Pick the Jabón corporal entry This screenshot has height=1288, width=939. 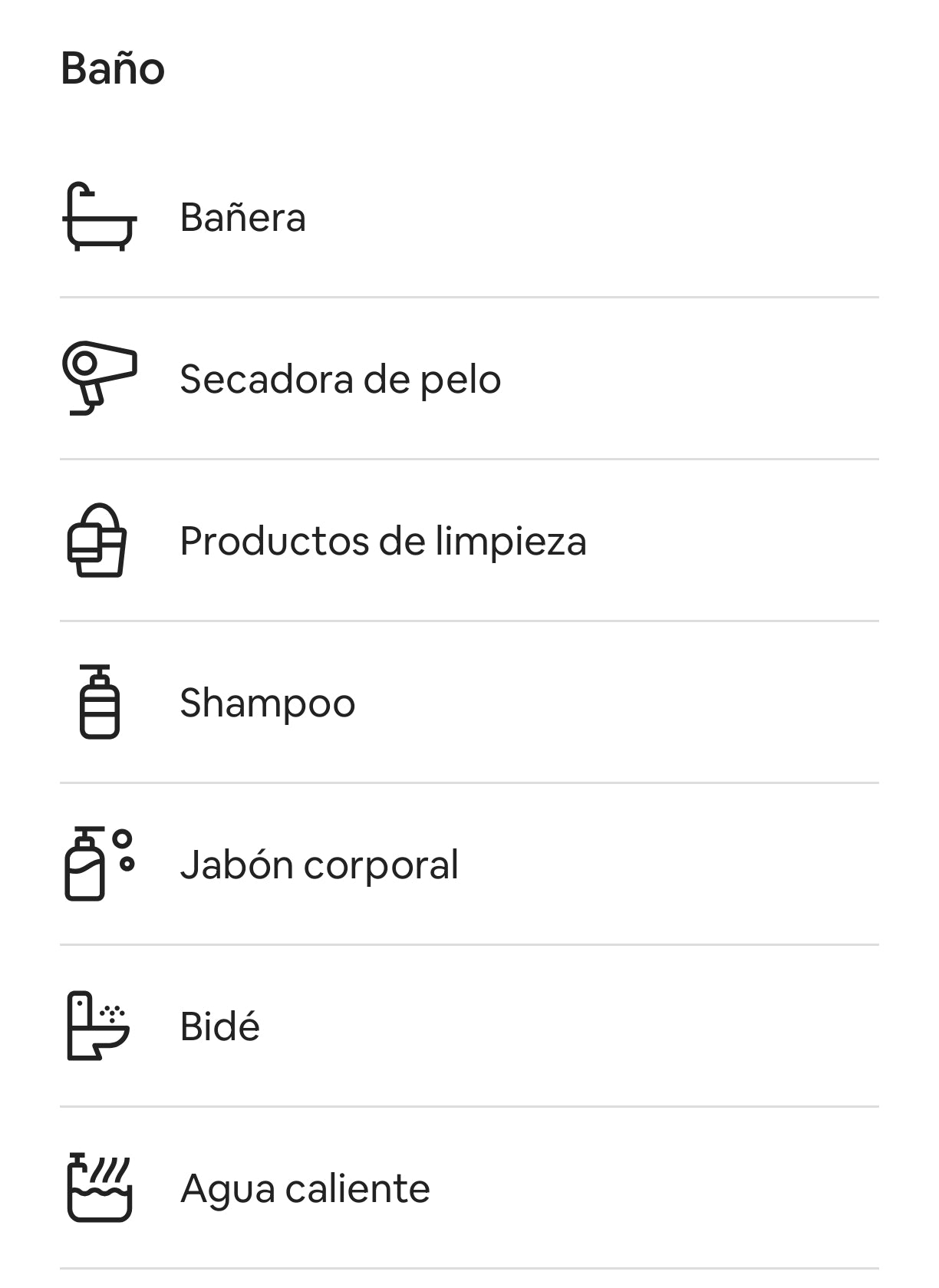320,865
